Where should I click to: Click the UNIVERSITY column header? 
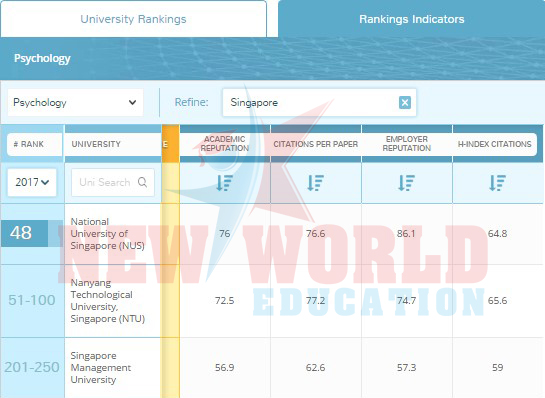coord(112,144)
